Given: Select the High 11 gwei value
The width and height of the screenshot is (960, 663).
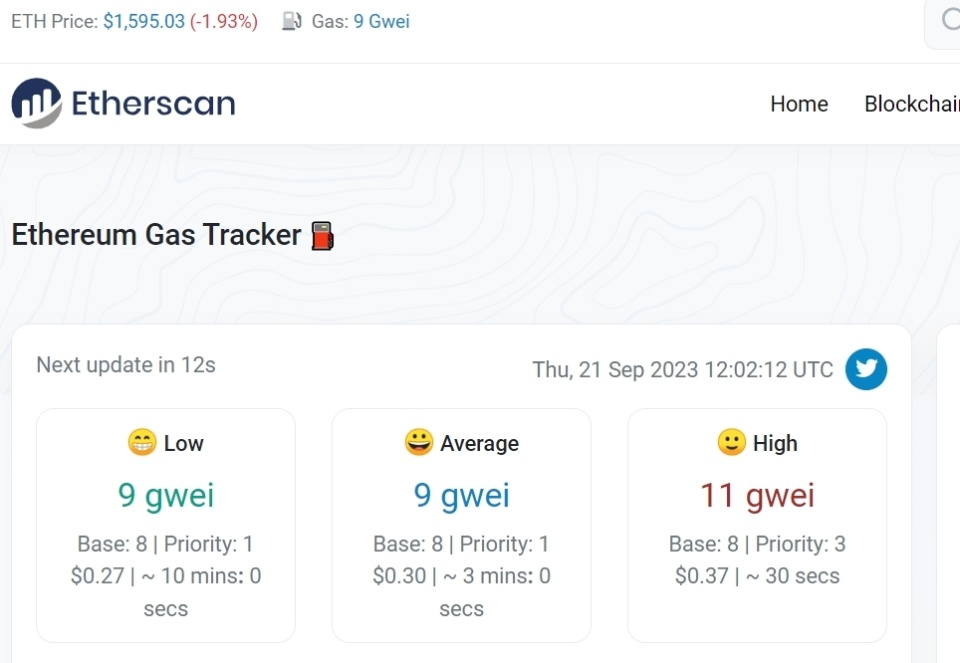Looking at the screenshot, I should (757, 495).
